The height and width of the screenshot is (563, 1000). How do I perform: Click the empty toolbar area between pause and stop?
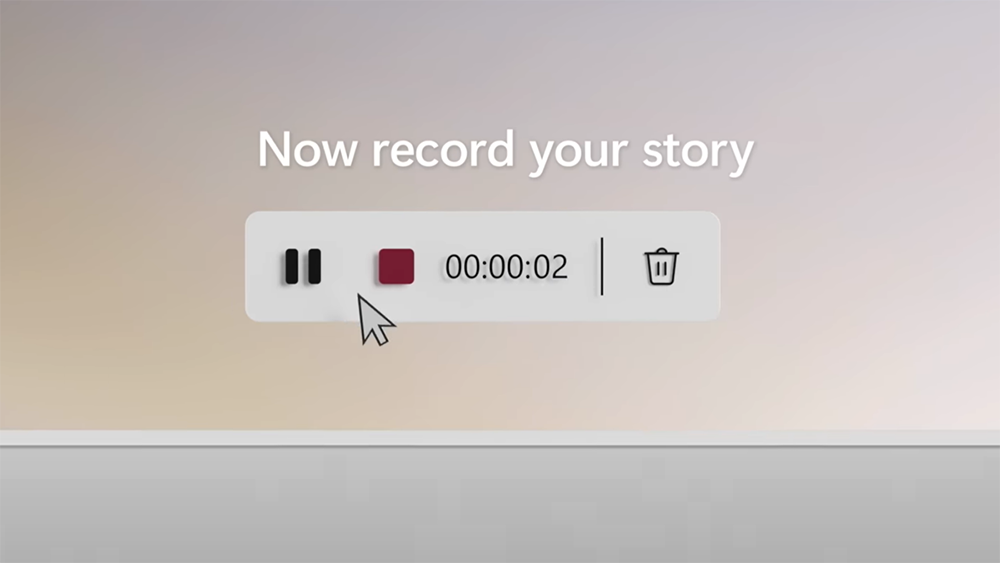[x=349, y=266]
